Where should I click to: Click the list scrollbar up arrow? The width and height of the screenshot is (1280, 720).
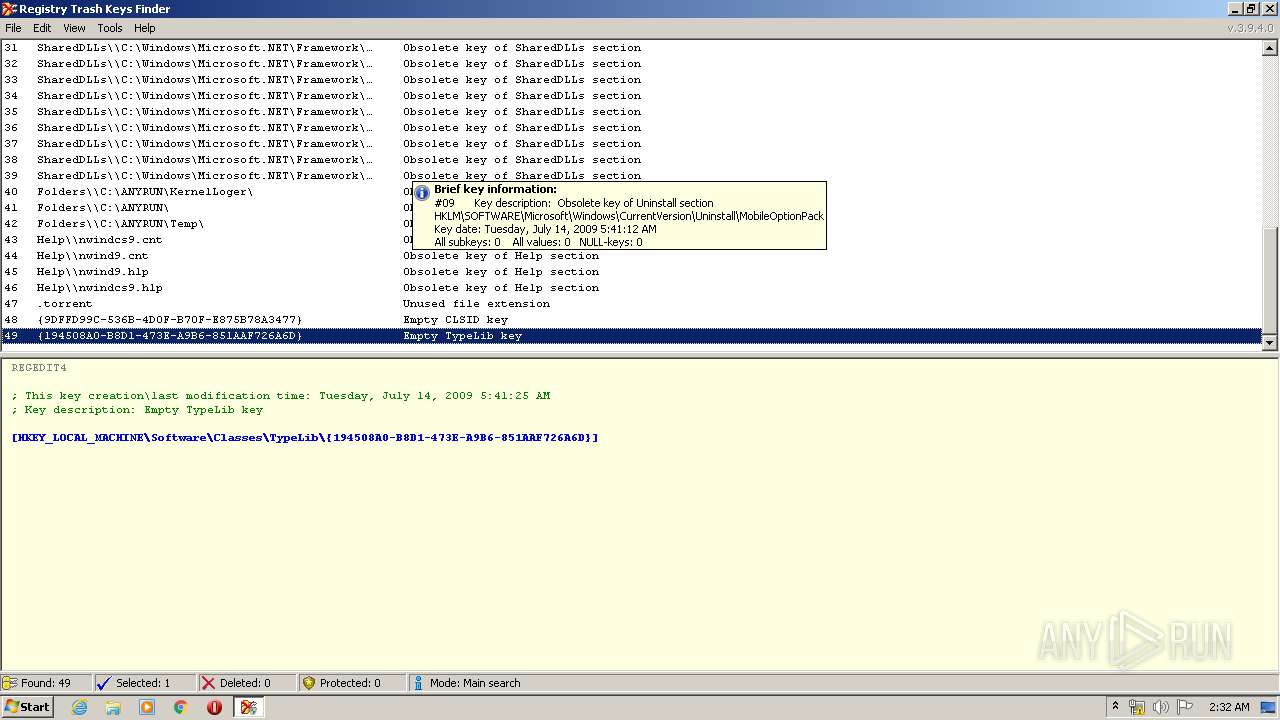coord(1270,47)
